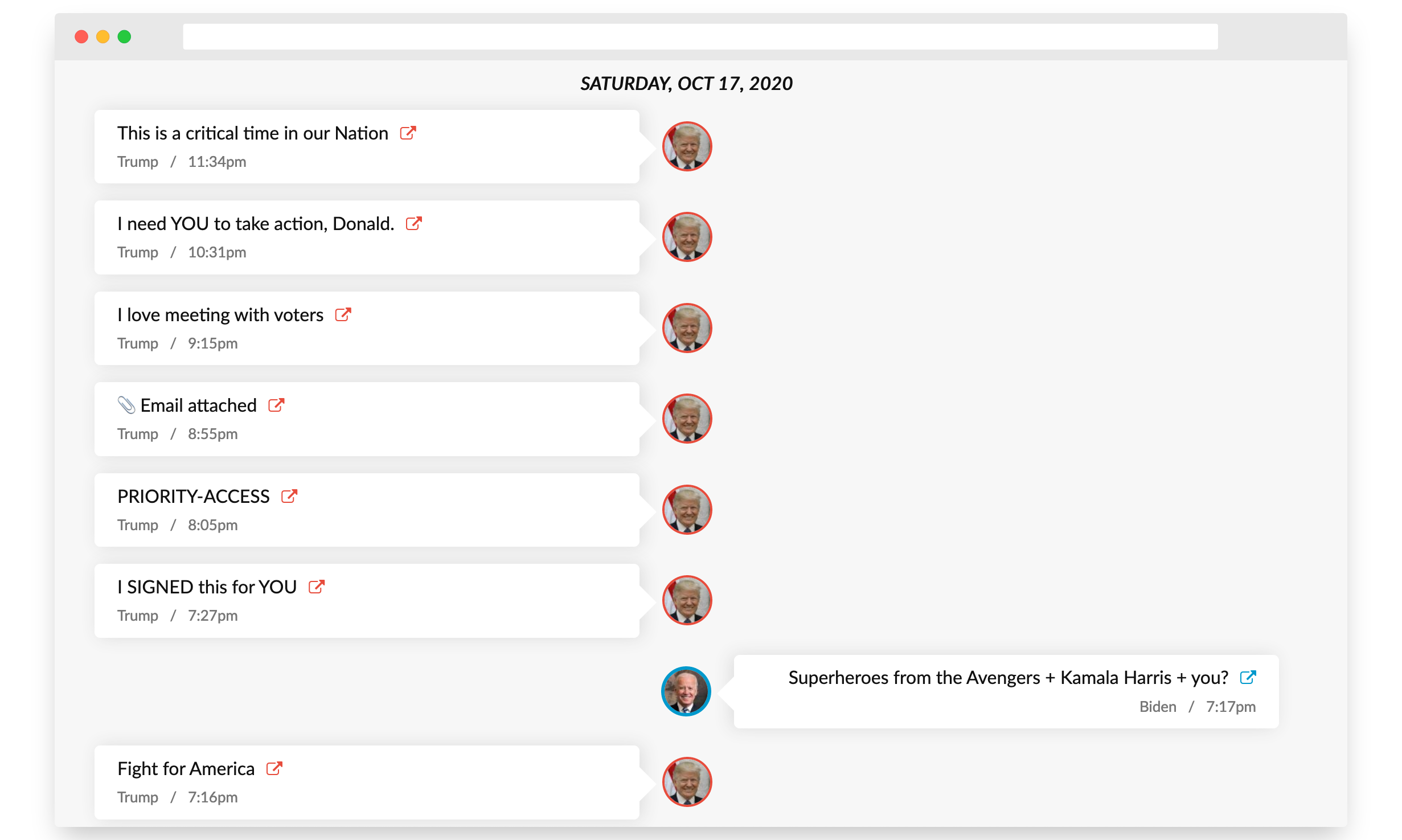Open the 'PRIORITY-ACCESS' email subject
This screenshot has height=840, width=1402.
[x=194, y=496]
